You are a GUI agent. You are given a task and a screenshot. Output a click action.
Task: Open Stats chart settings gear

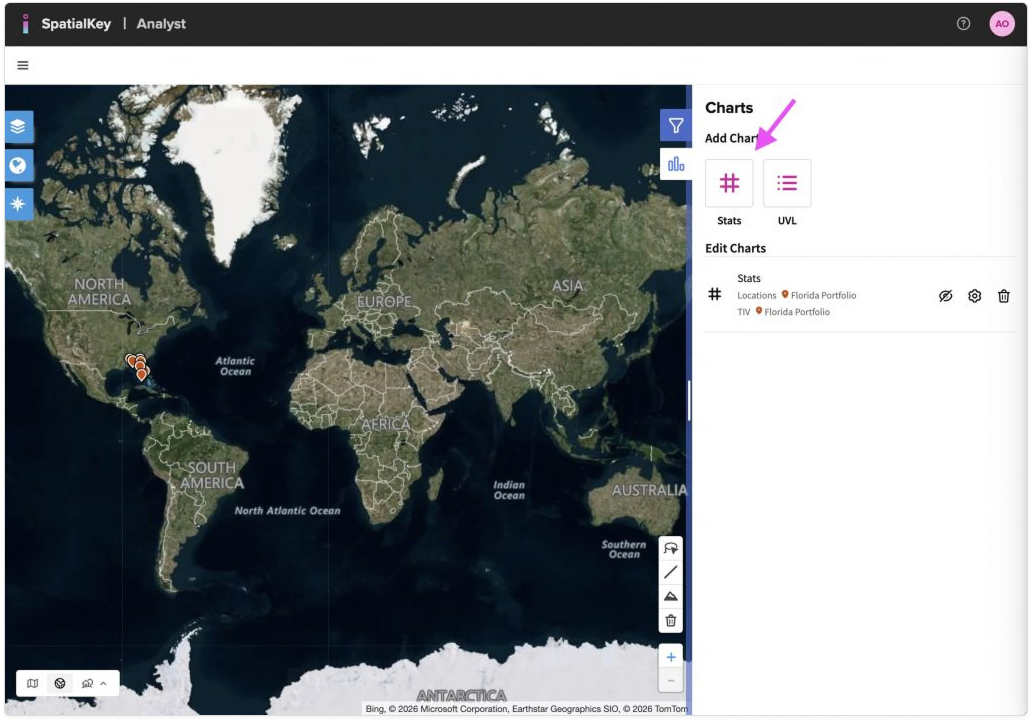pyautogui.click(x=974, y=296)
